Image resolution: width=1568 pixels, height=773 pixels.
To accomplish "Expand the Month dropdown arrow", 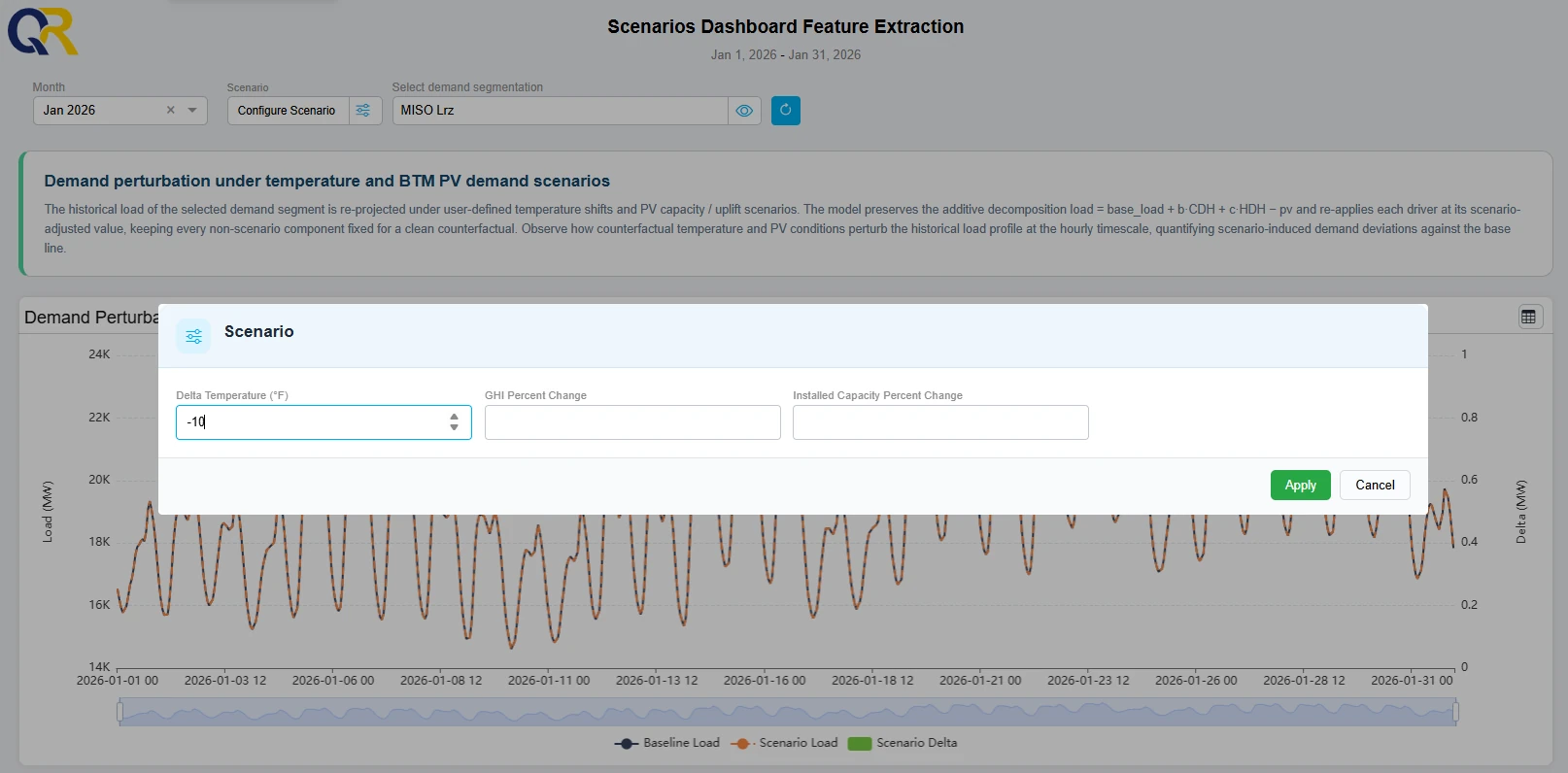I will click(x=192, y=111).
